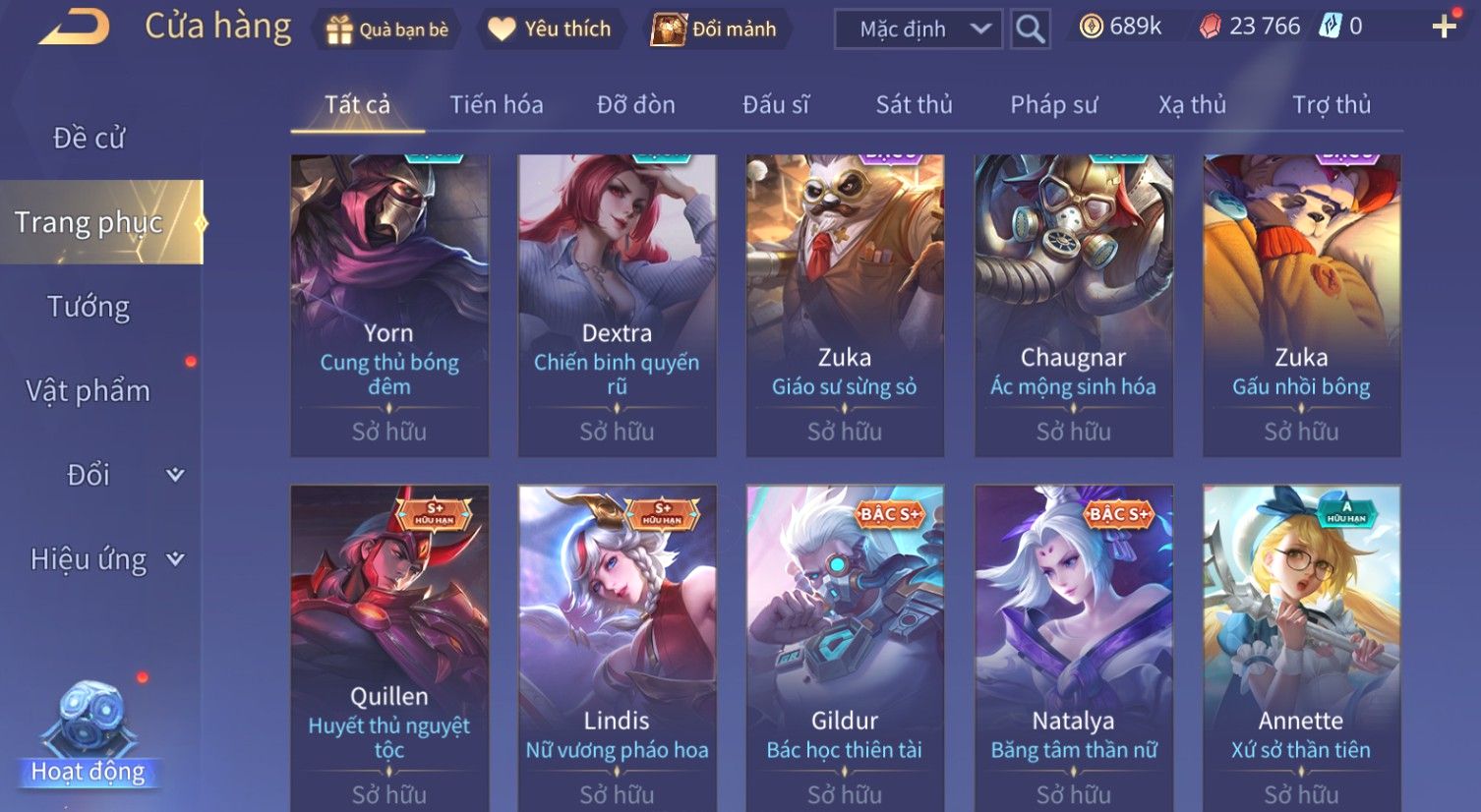Click the golden back arrow icon
Screen dimensions: 1481x812
tap(74, 27)
